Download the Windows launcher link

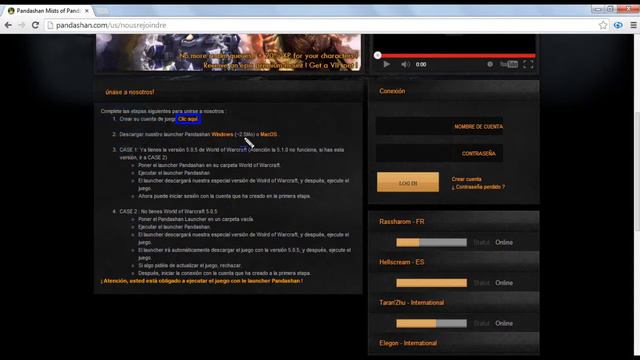pyautogui.click(x=222, y=134)
